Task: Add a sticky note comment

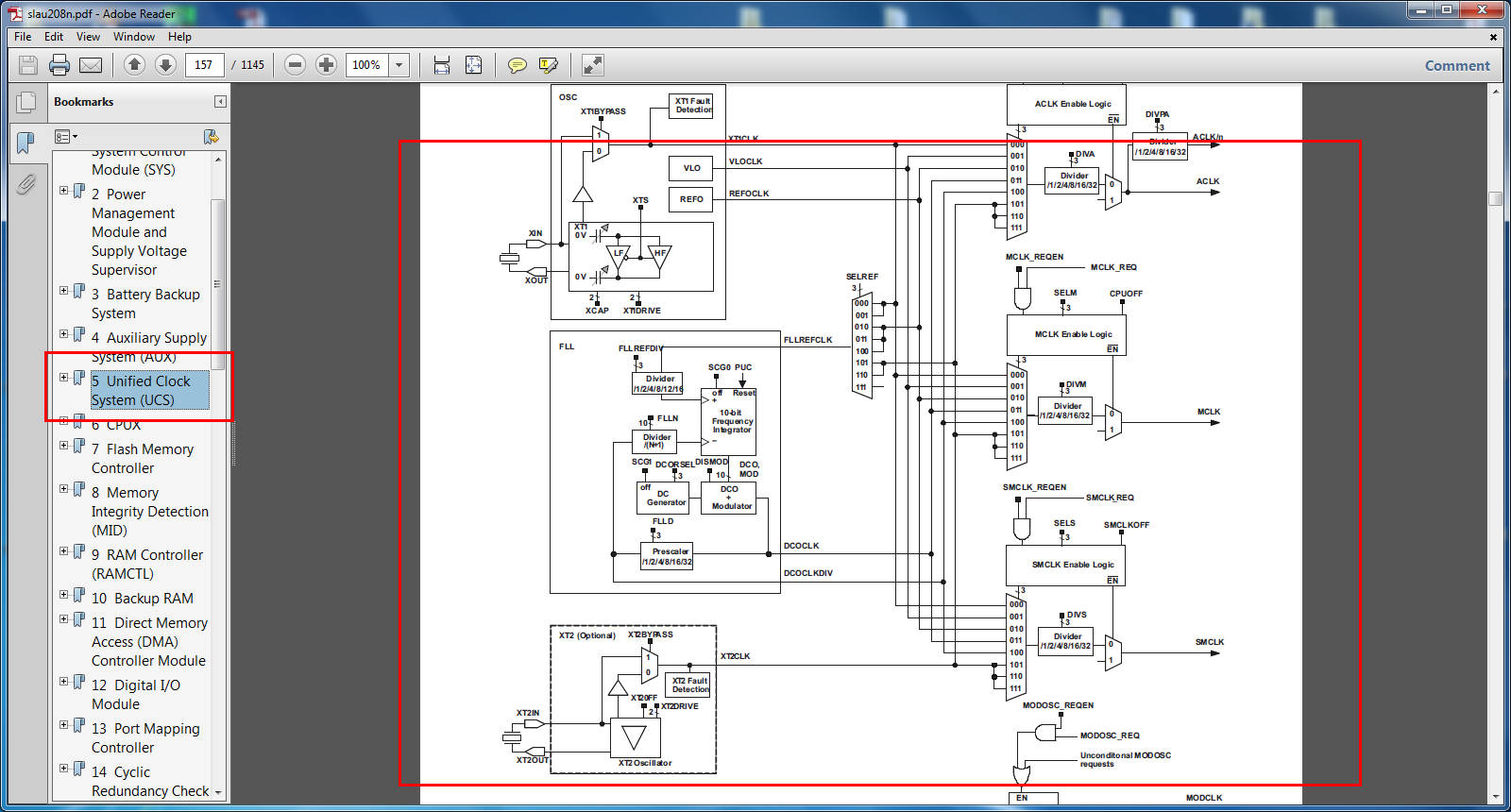Action: [517, 65]
